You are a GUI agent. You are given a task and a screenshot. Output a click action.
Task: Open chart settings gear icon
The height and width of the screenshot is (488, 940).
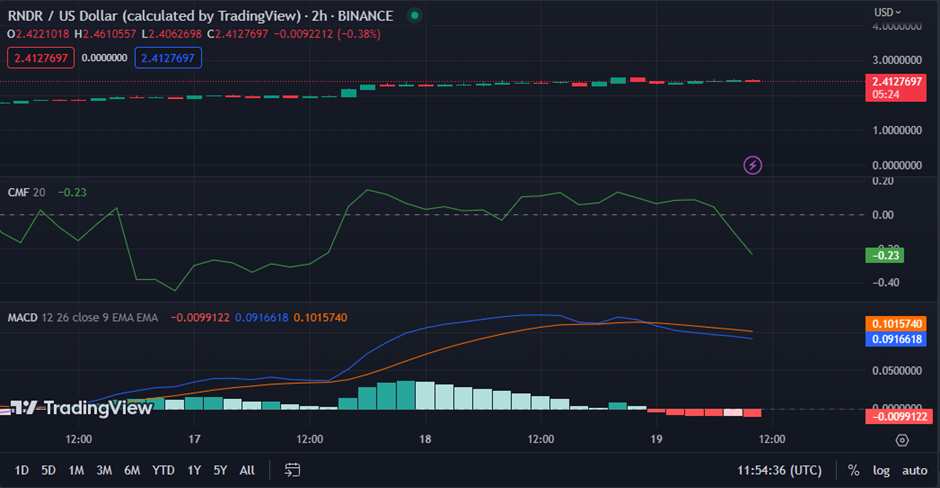pyautogui.click(x=902, y=441)
